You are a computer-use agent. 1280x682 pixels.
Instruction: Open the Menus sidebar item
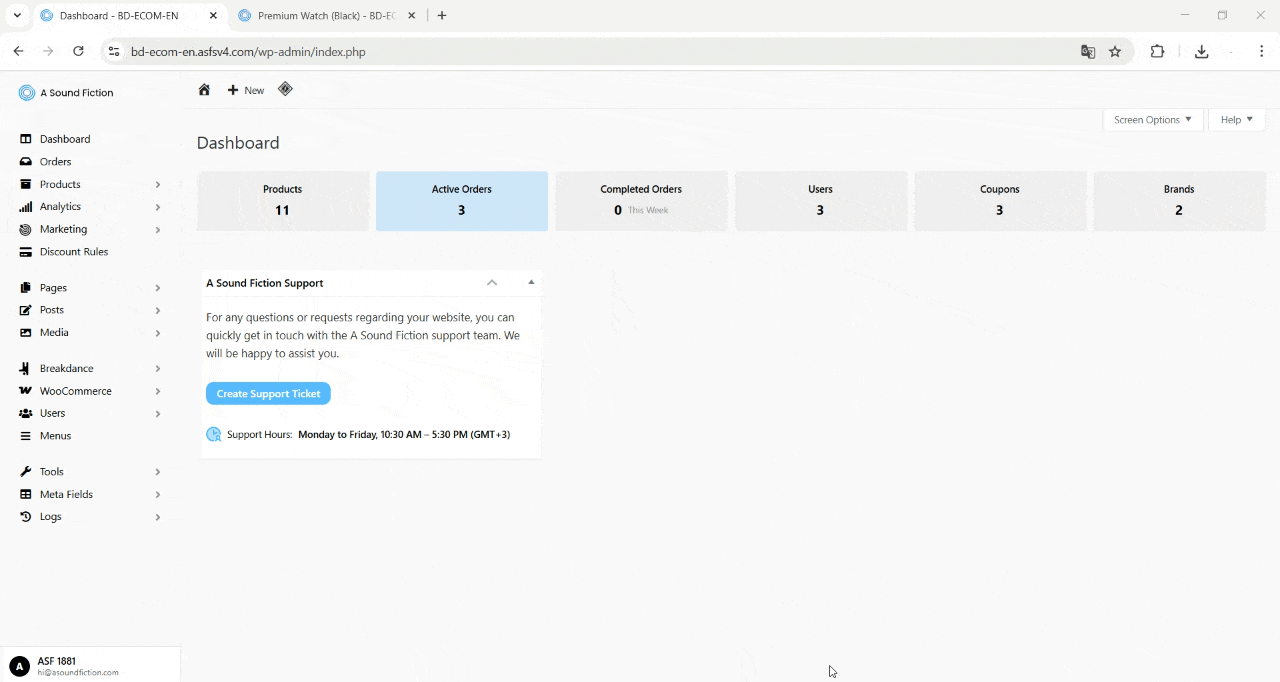tap(55, 436)
